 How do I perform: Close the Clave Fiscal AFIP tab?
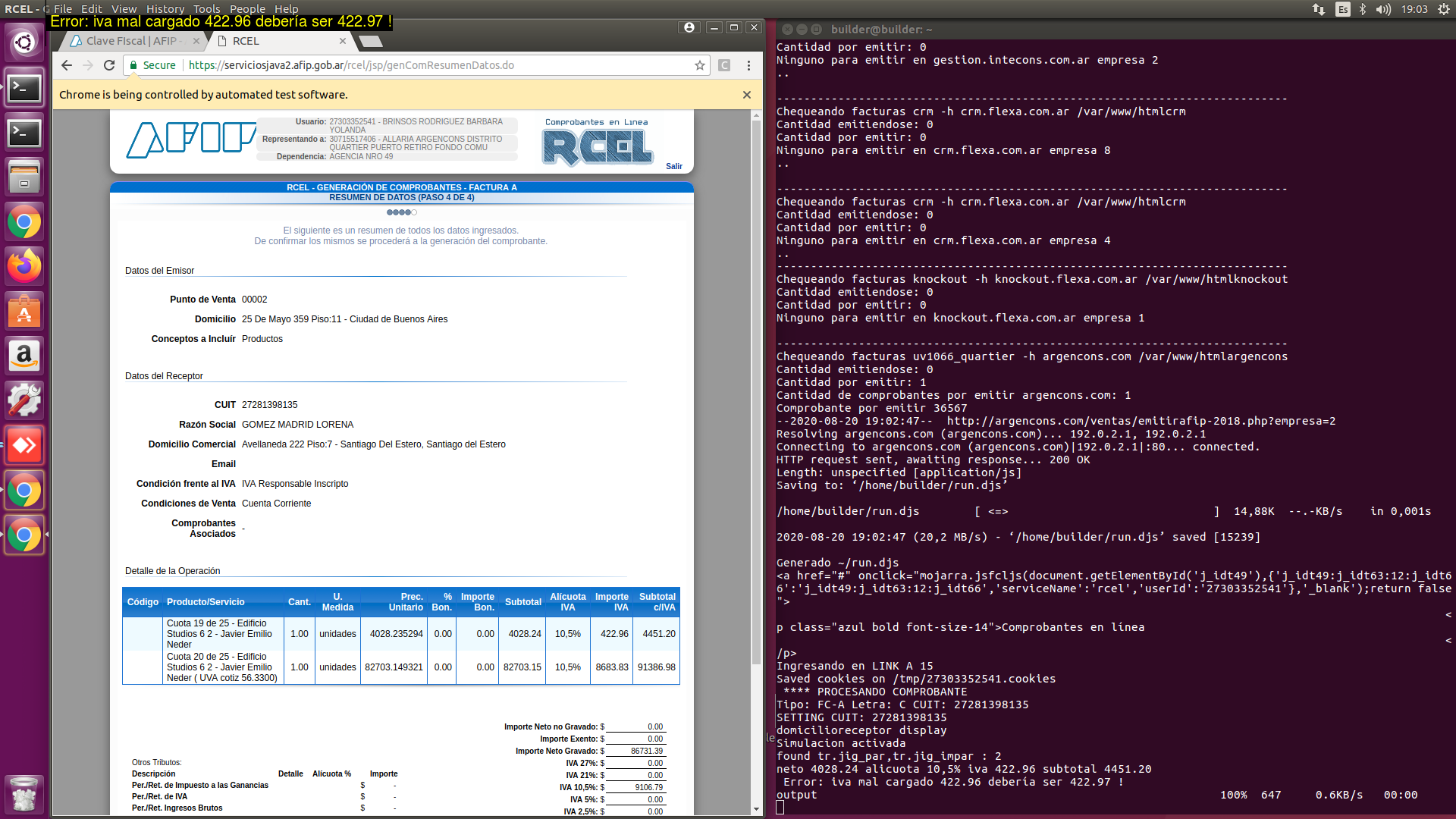tap(196, 41)
